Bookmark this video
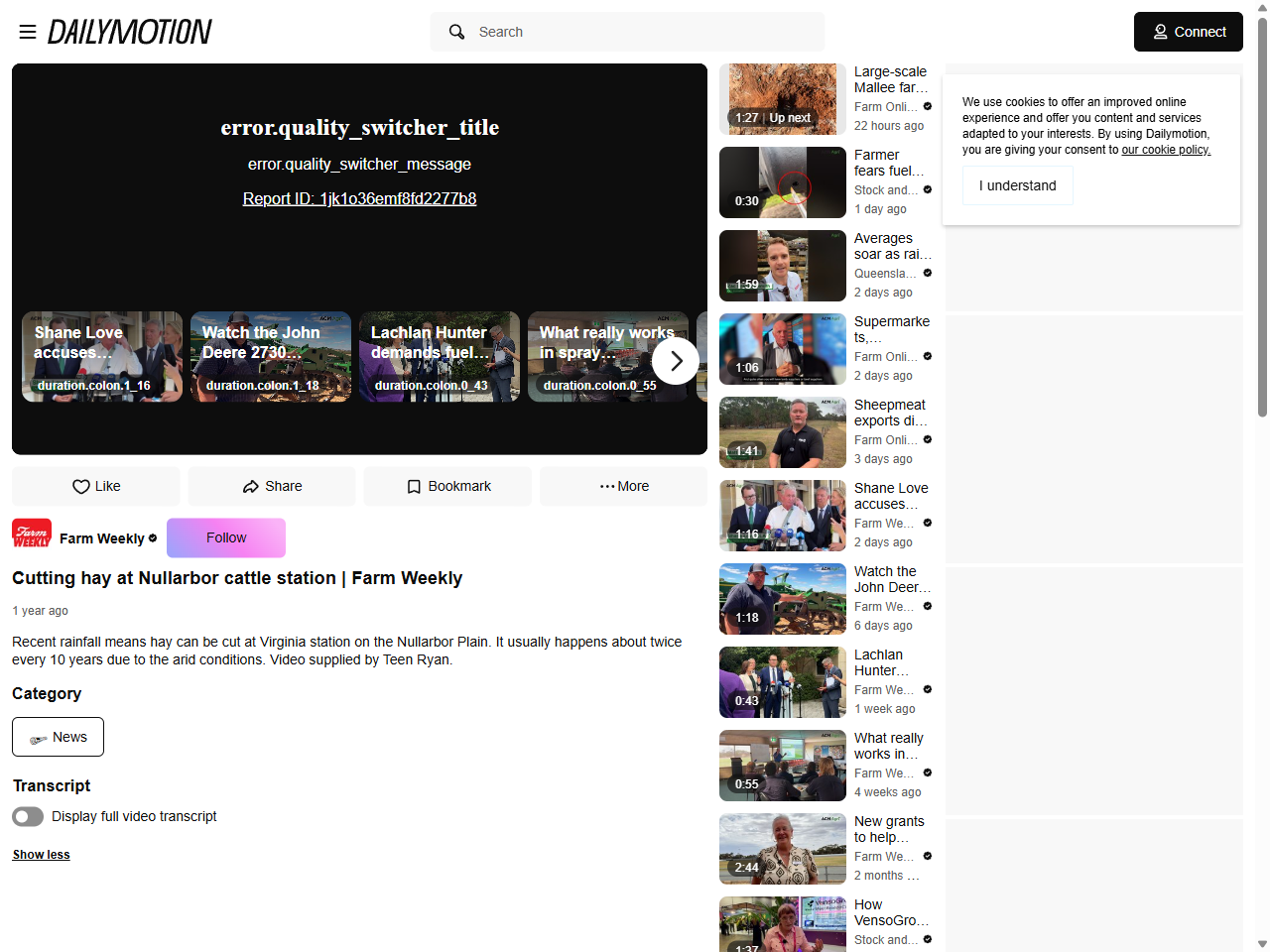This screenshot has height=952, width=1270. (x=447, y=486)
